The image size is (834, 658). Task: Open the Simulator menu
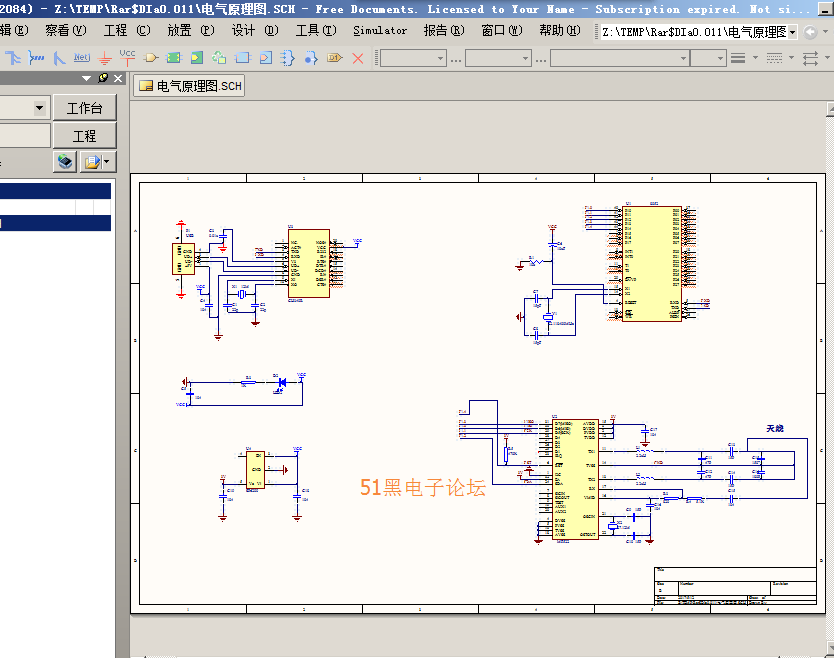click(x=380, y=31)
